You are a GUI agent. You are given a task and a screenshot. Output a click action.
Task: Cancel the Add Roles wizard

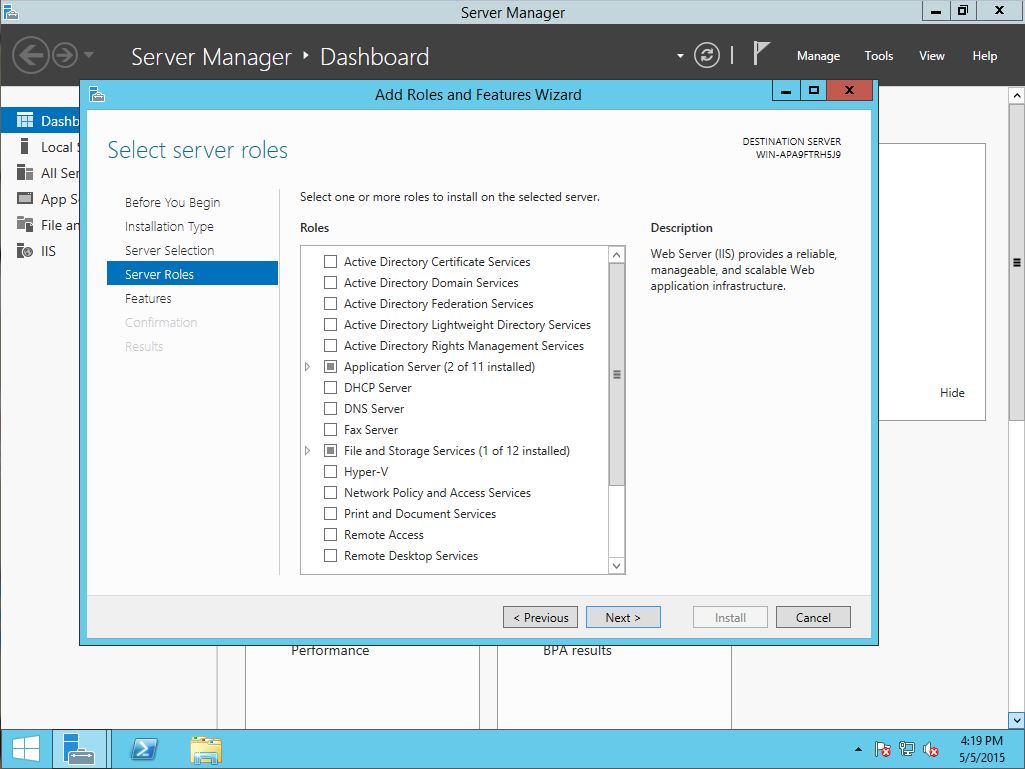pyautogui.click(x=813, y=617)
